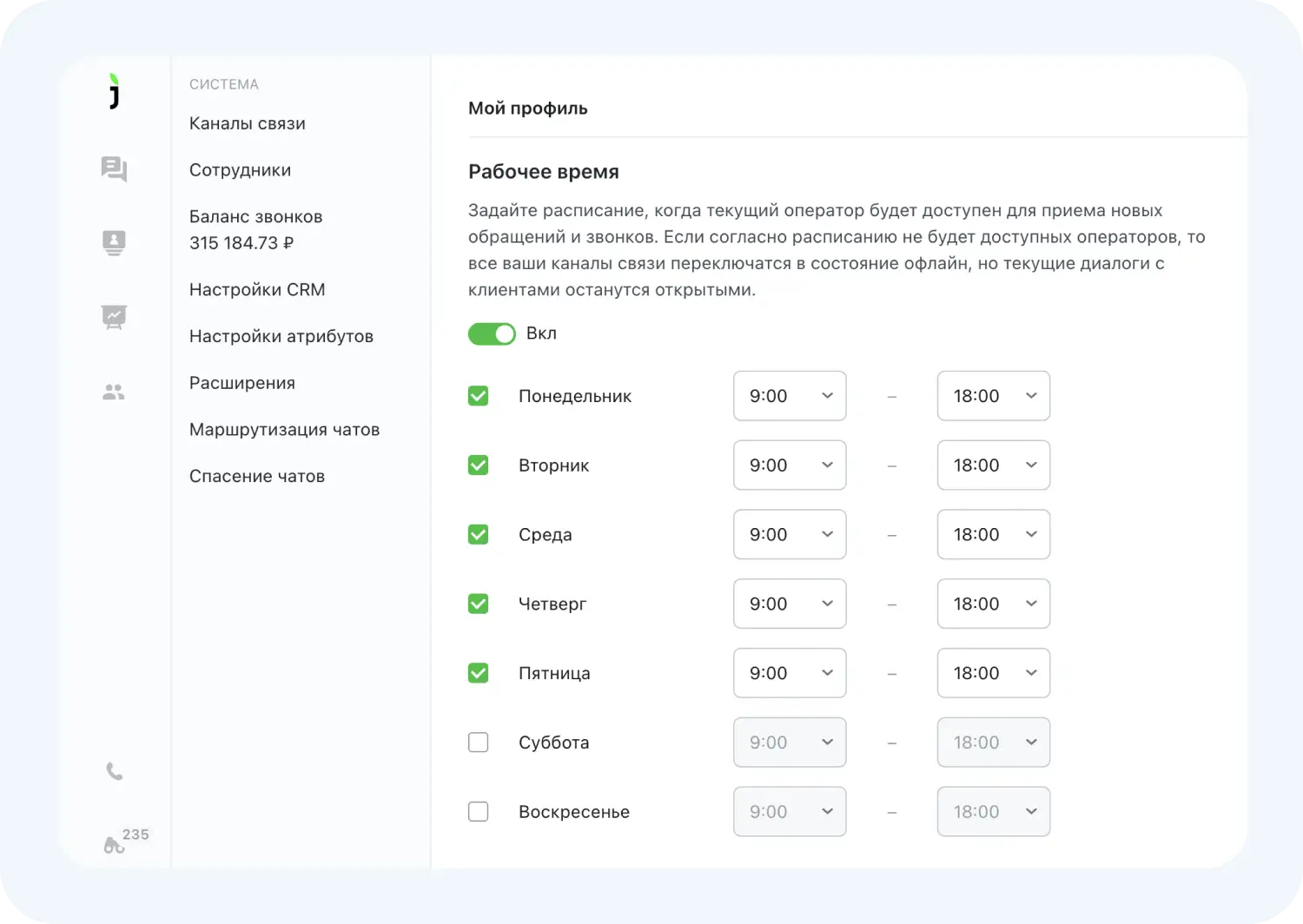Click the visitors binoculars icon with 235

(115, 845)
